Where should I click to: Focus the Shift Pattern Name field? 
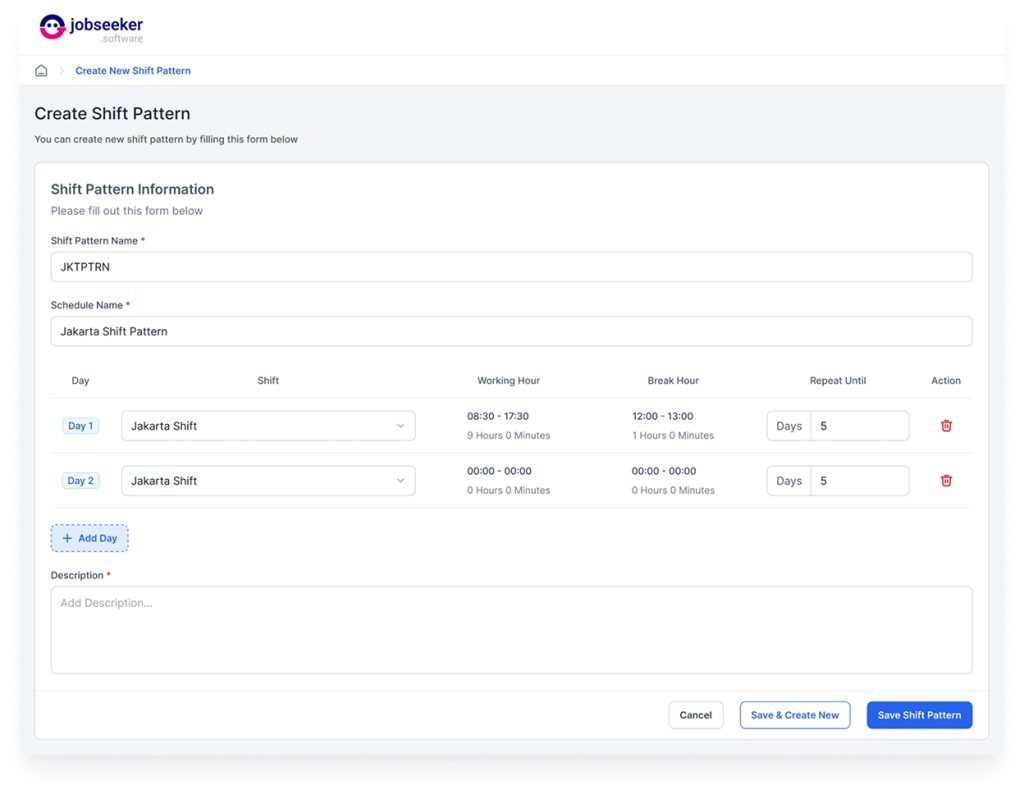point(511,267)
